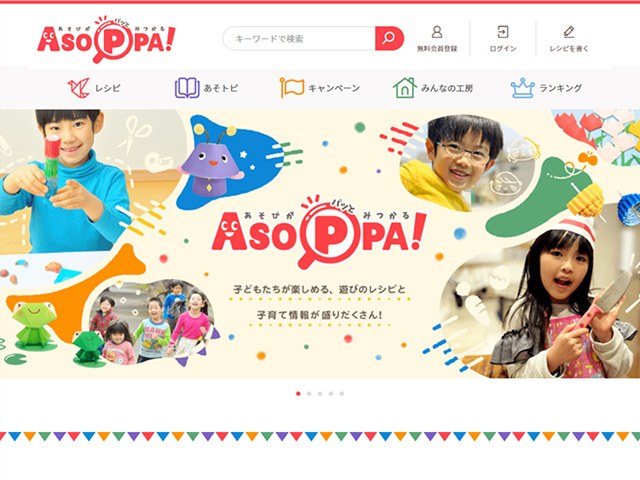The height and width of the screenshot is (480, 640).
Task: Open the みんなの工房 house icon
Action: click(404, 88)
